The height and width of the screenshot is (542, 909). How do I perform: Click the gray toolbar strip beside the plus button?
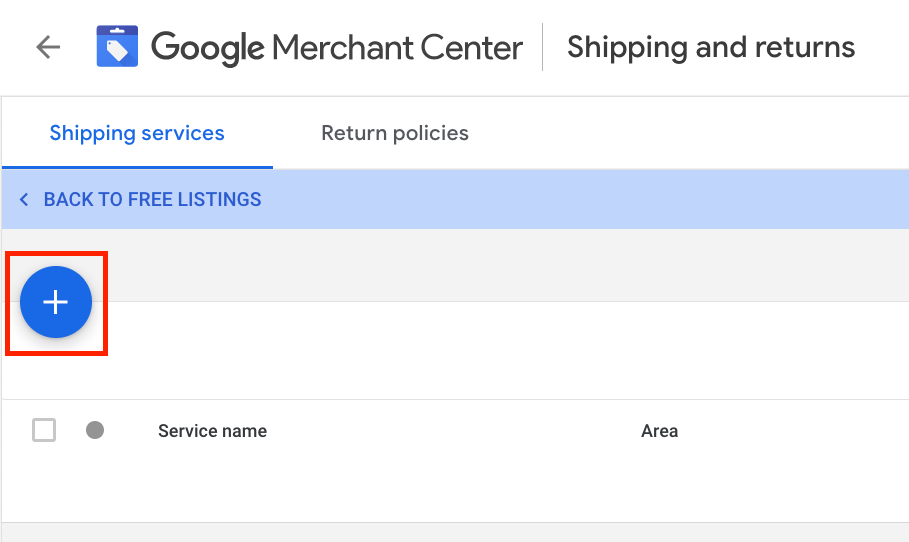click(x=500, y=265)
